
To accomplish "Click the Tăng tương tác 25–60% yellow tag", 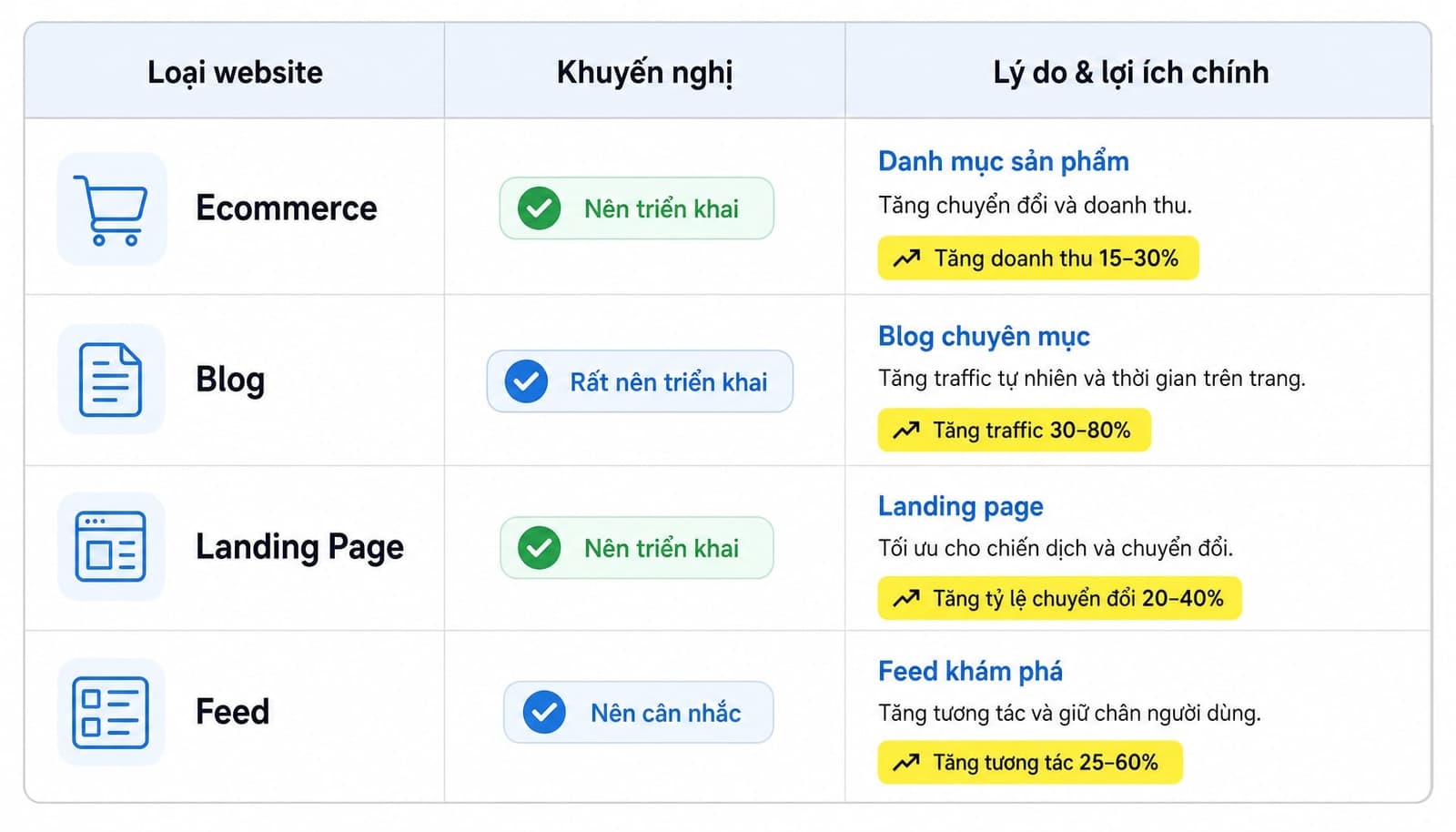I will click(x=1030, y=762).
